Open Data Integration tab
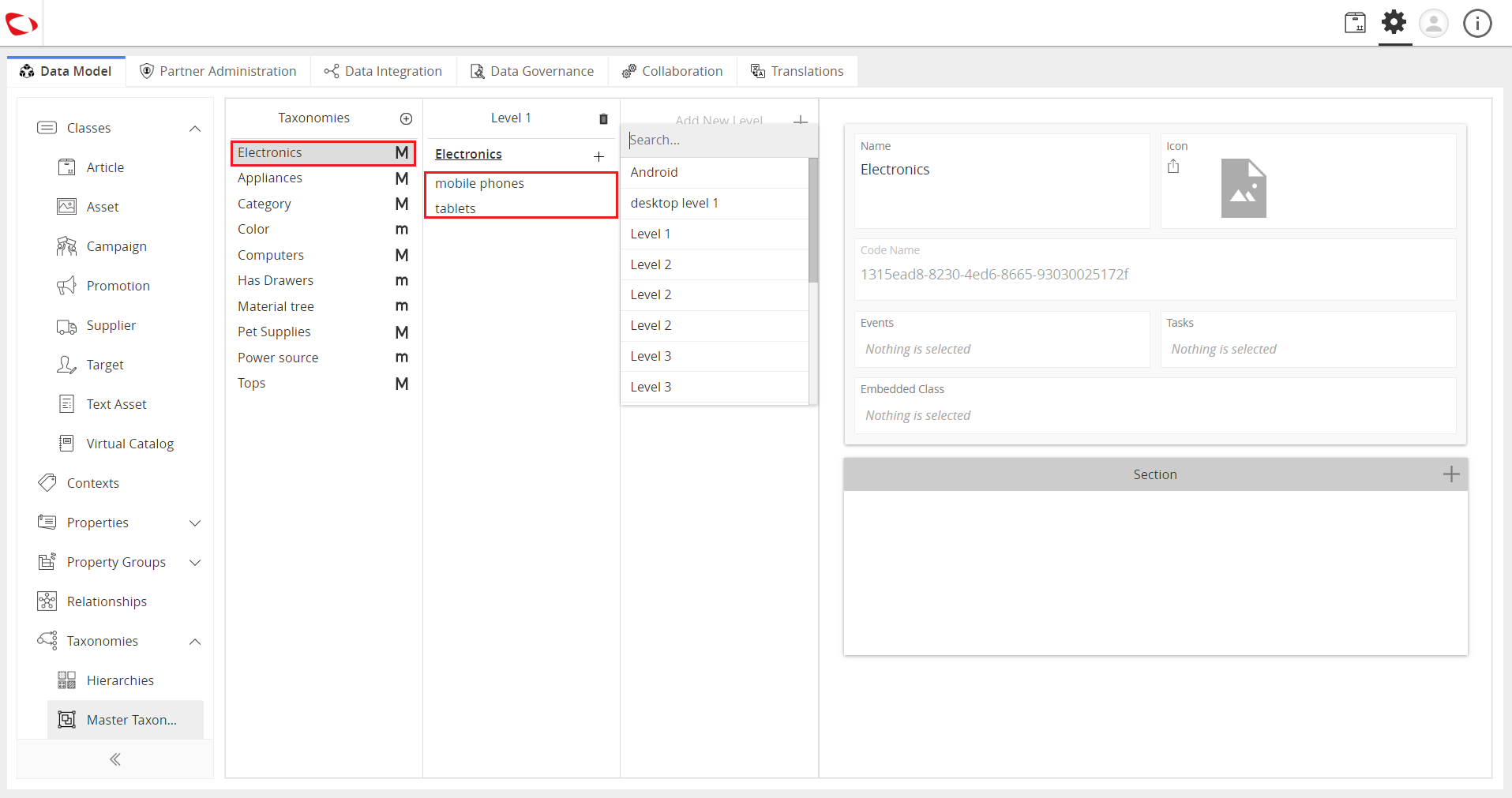 click(384, 71)
